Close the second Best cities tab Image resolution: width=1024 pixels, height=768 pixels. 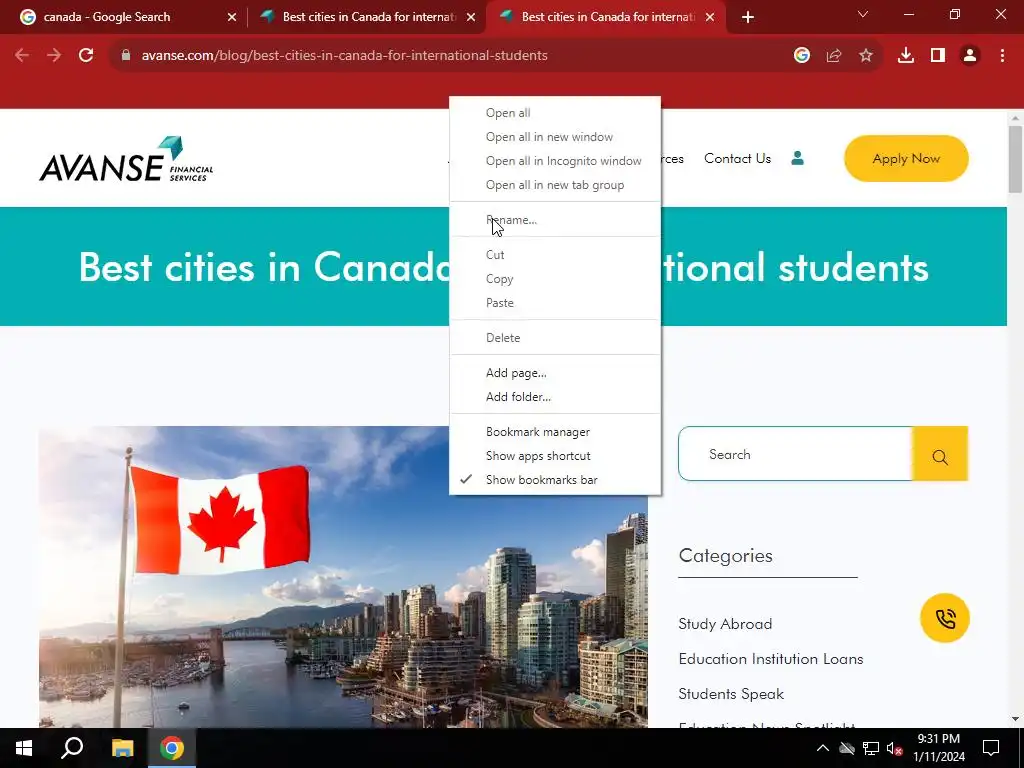point(471,17)
